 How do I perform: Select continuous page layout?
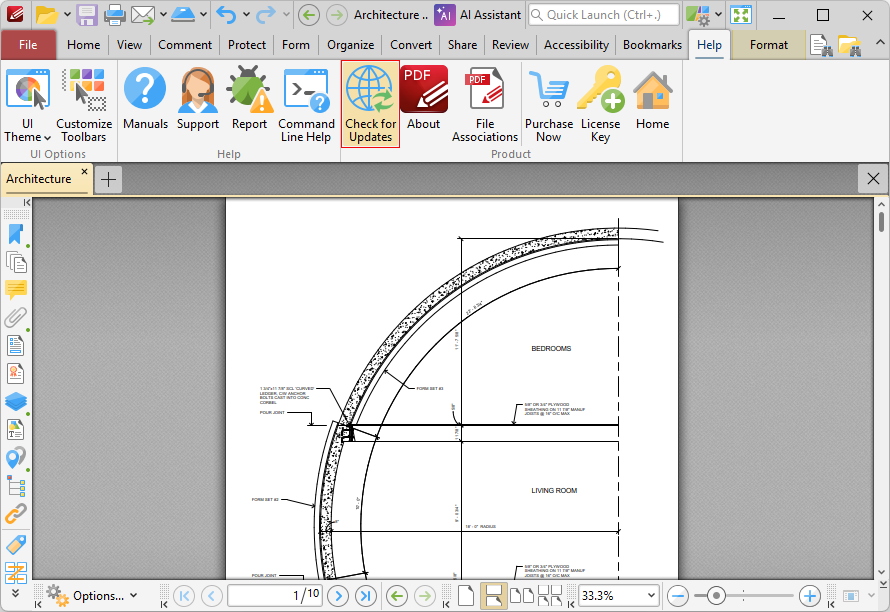494,596
